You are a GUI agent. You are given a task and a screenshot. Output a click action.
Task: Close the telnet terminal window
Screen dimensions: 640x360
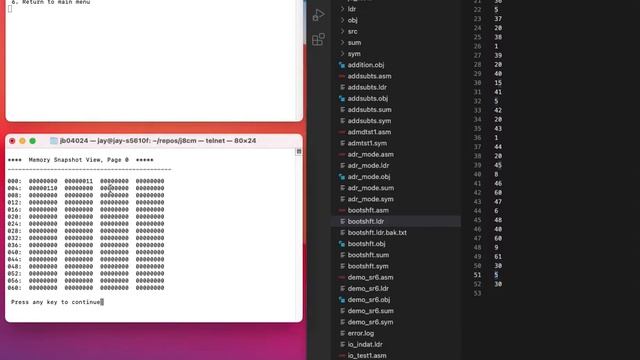pyautogui.click(x=12, y=141)
